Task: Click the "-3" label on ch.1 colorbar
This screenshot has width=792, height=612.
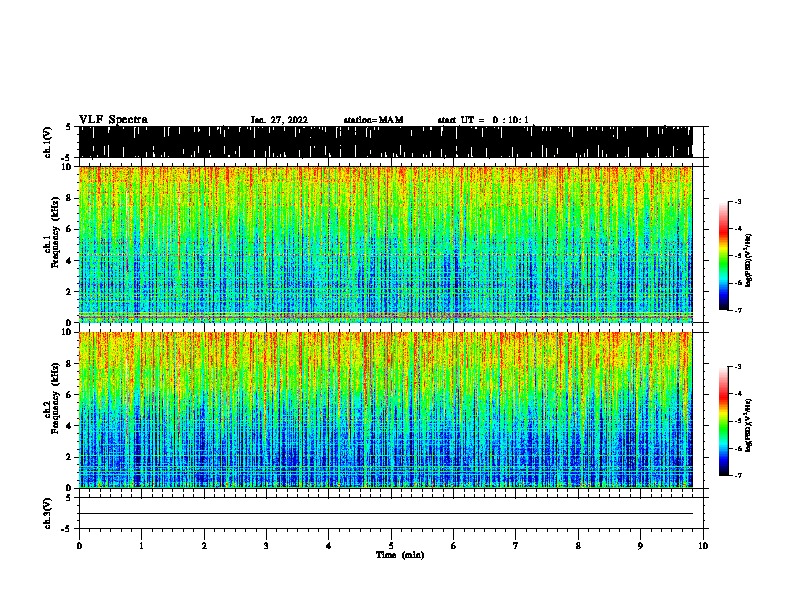Action: (x=738, y=201)
